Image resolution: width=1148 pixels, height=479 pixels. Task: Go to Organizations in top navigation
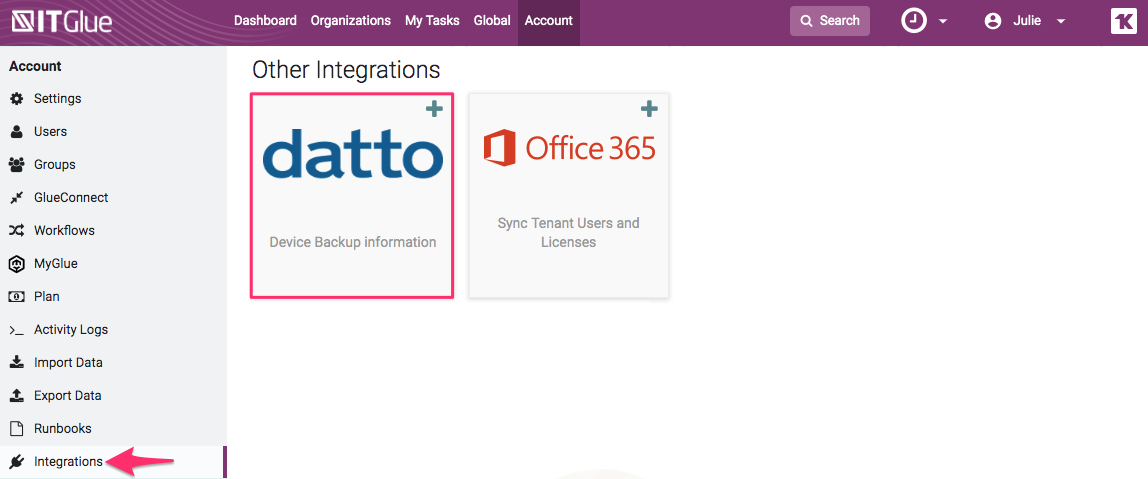tap(351, 21)
